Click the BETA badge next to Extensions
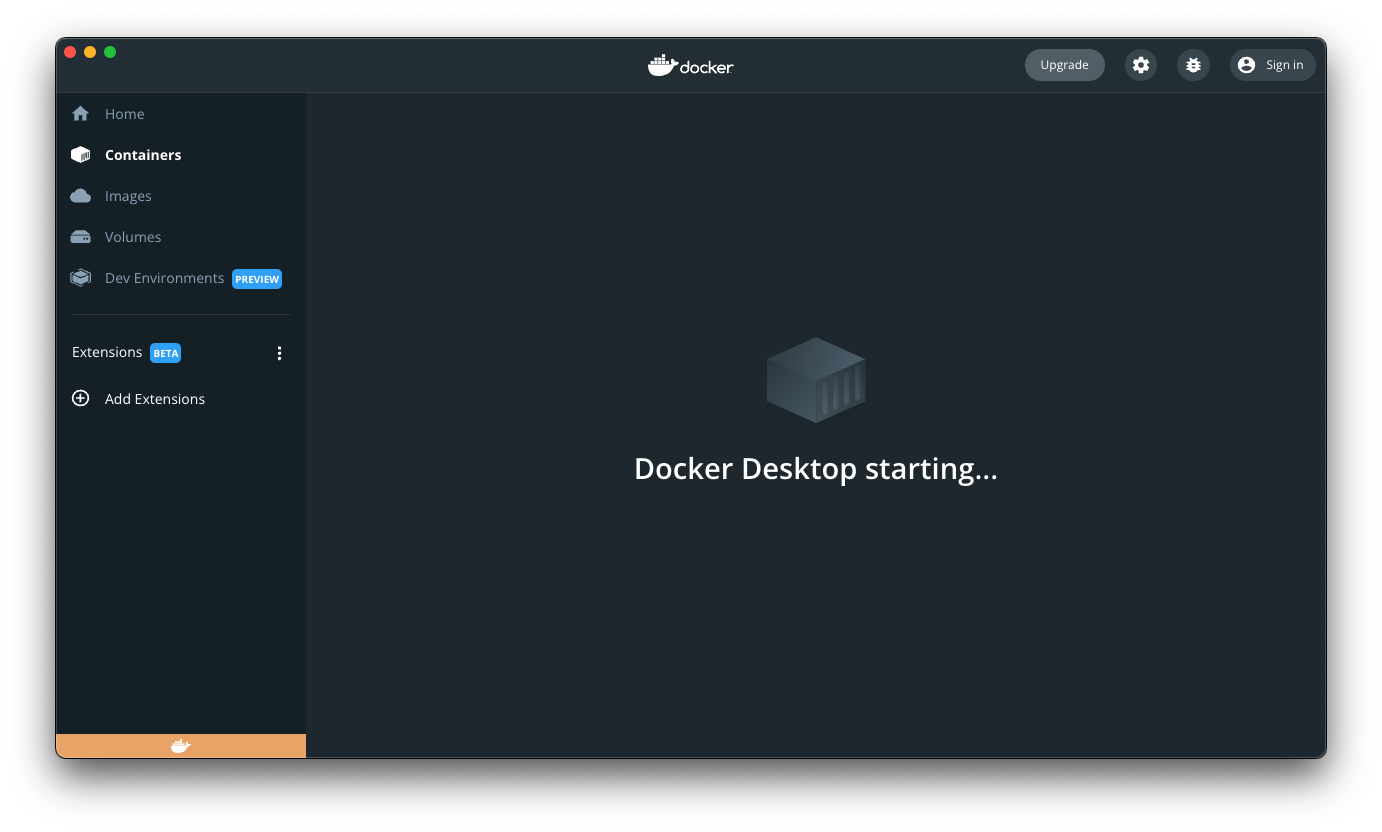 (165, 352)
